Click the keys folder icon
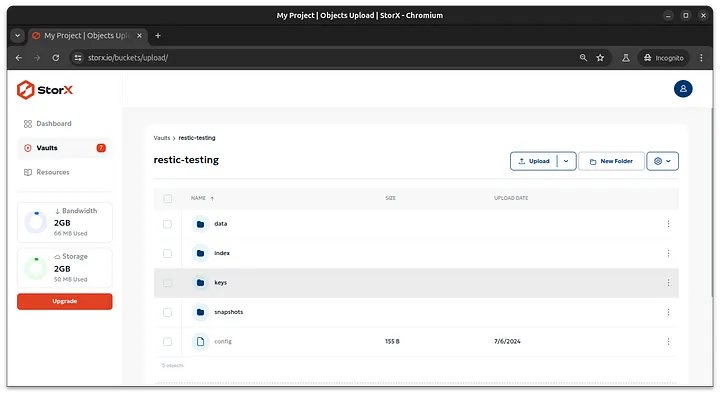 [x=200, y=283]
